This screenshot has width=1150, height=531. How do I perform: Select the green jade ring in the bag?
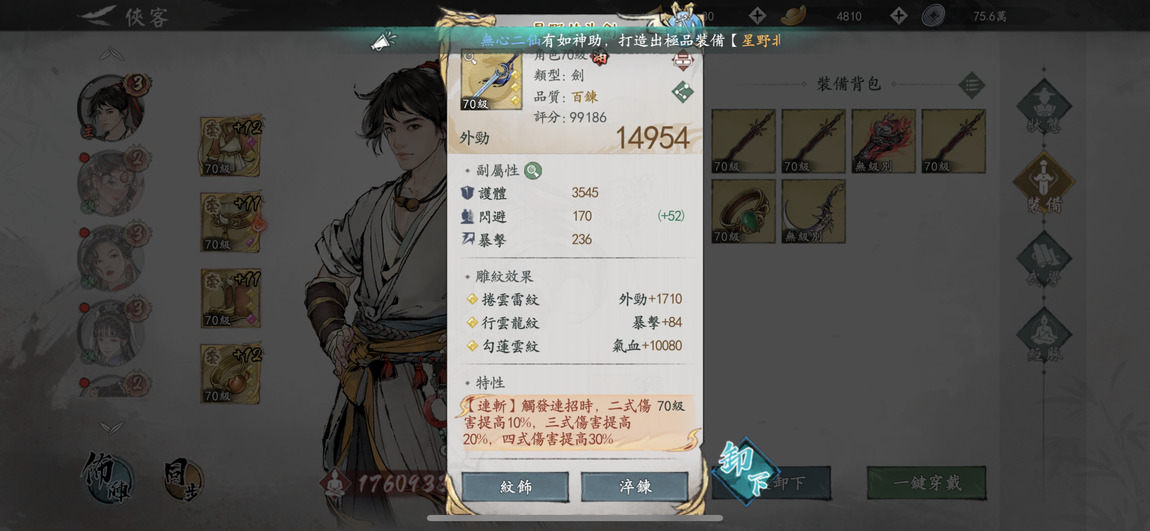tap(743, 212)
